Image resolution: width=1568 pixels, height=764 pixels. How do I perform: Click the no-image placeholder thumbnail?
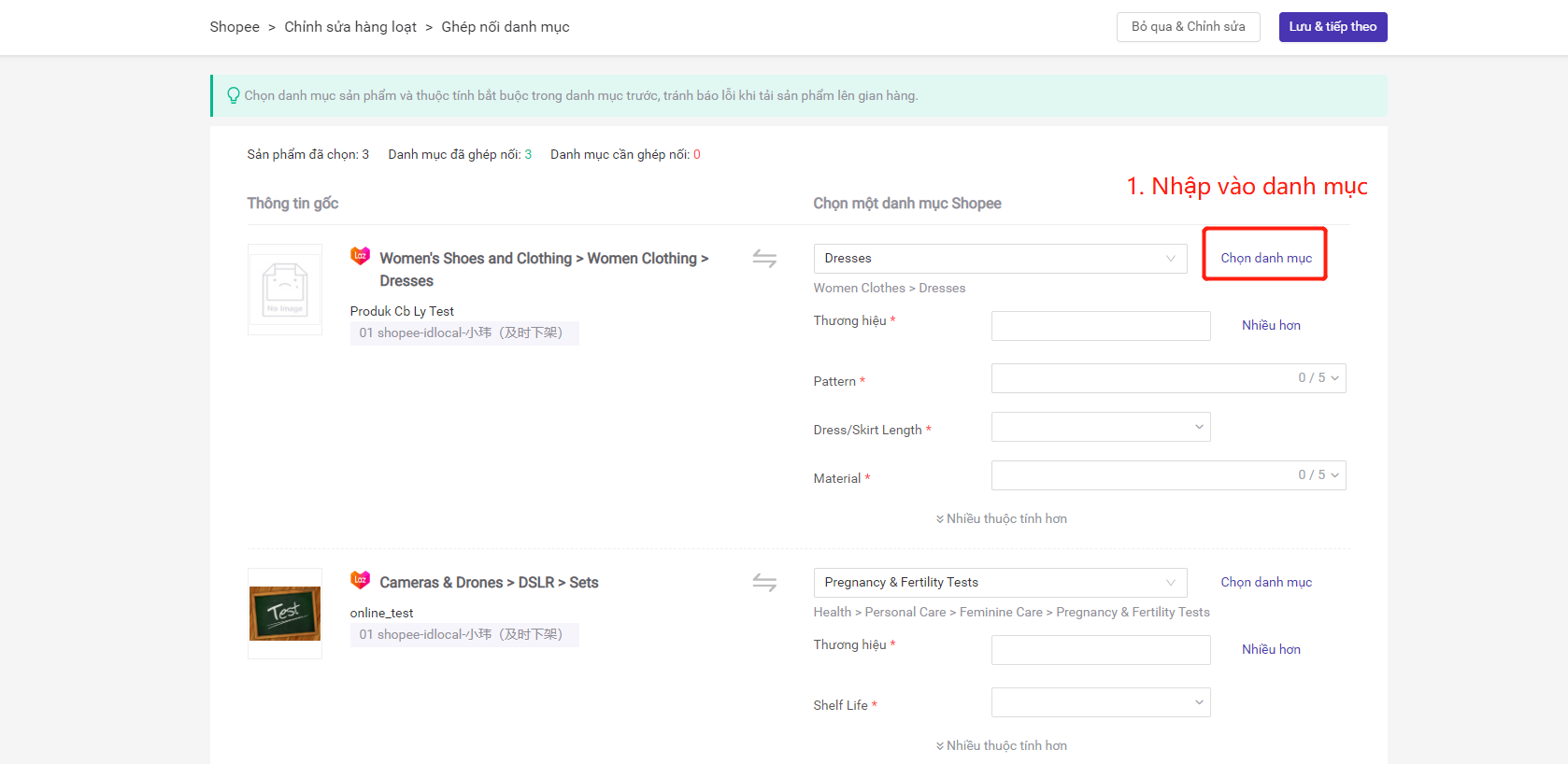click(x=285, y=290)
